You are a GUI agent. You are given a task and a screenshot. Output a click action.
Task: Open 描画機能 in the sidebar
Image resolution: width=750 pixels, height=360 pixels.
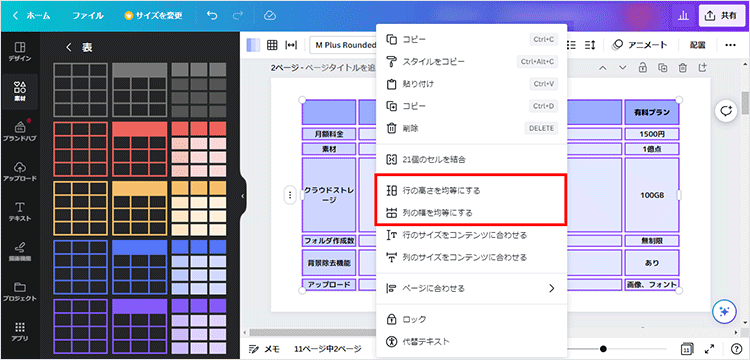[20, 251]
